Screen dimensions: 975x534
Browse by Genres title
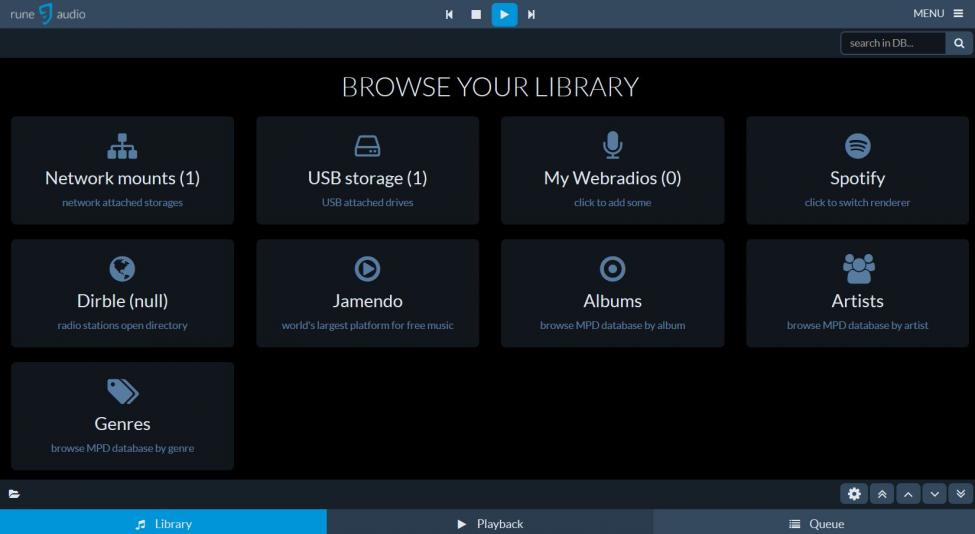pos(122,424)
